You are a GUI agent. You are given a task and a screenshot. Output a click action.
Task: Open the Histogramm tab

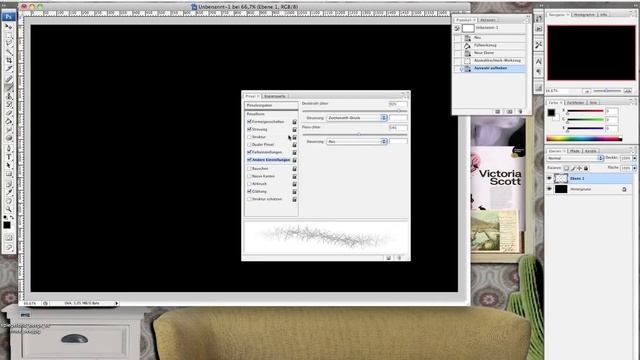tap(584, 15)
